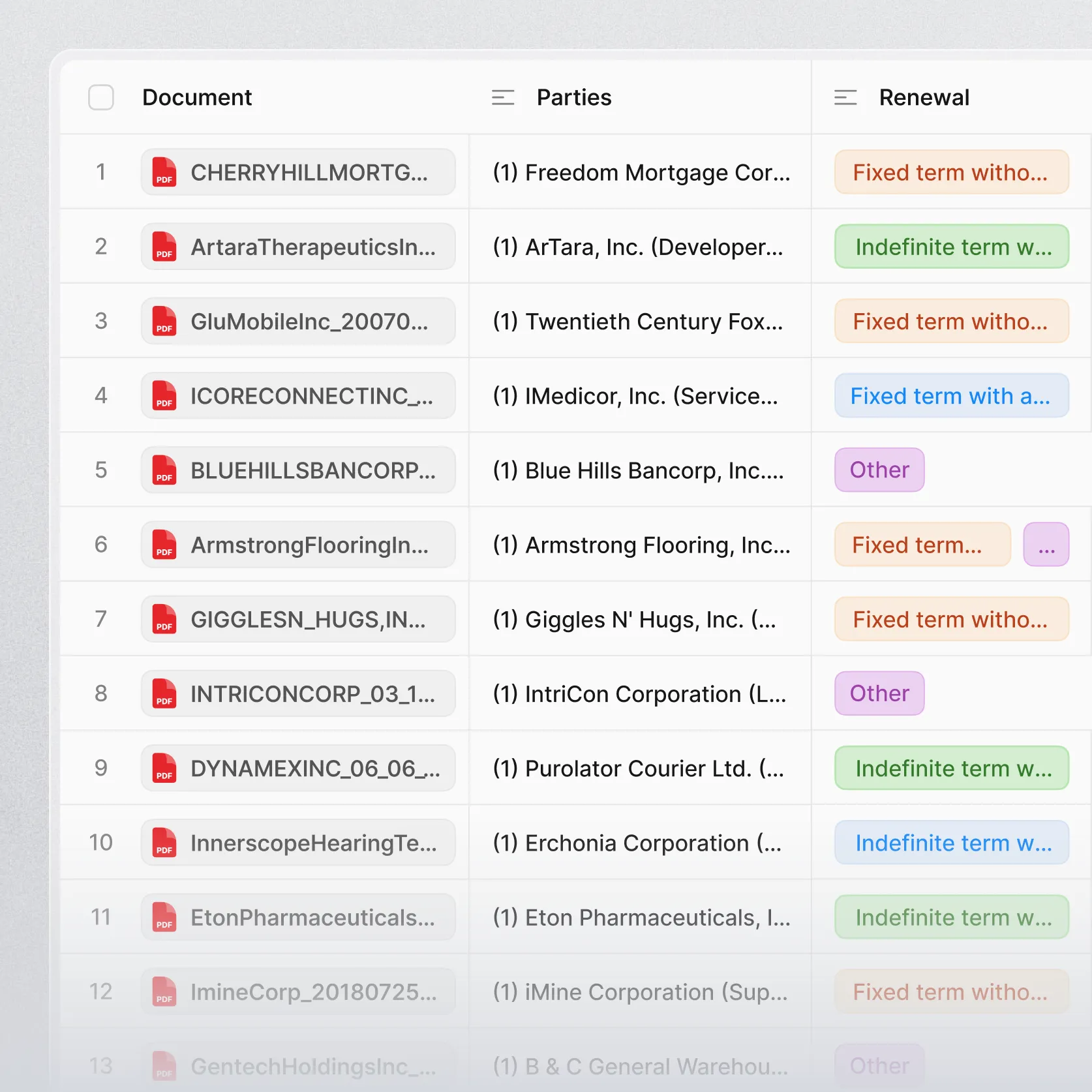This screenshot has width=1092, height=1092.
Task: Open the GIGGLESN_HUGS,IN... document chip
Action: pos(298,619)
